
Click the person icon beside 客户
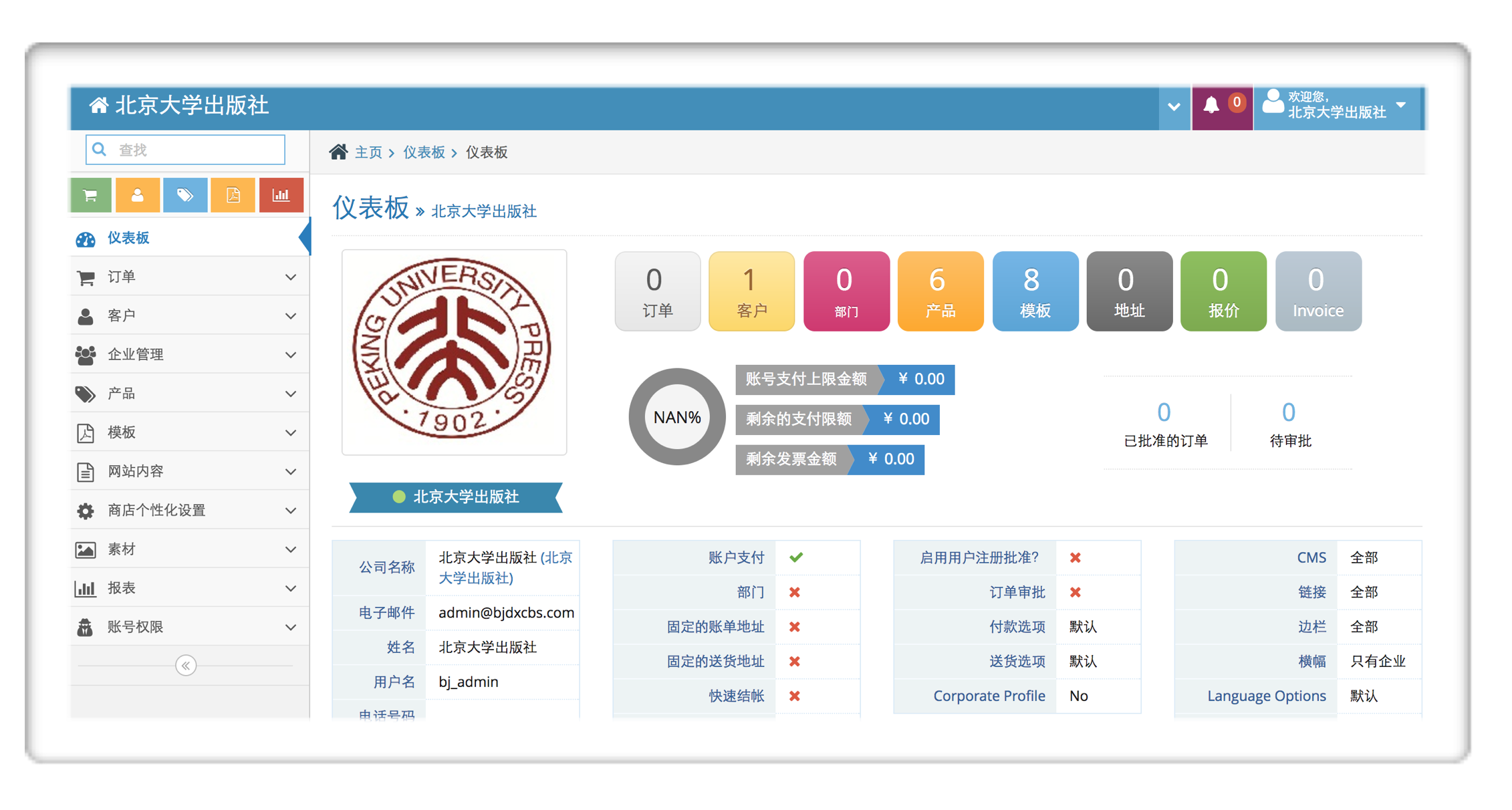[x=86, y=316]
